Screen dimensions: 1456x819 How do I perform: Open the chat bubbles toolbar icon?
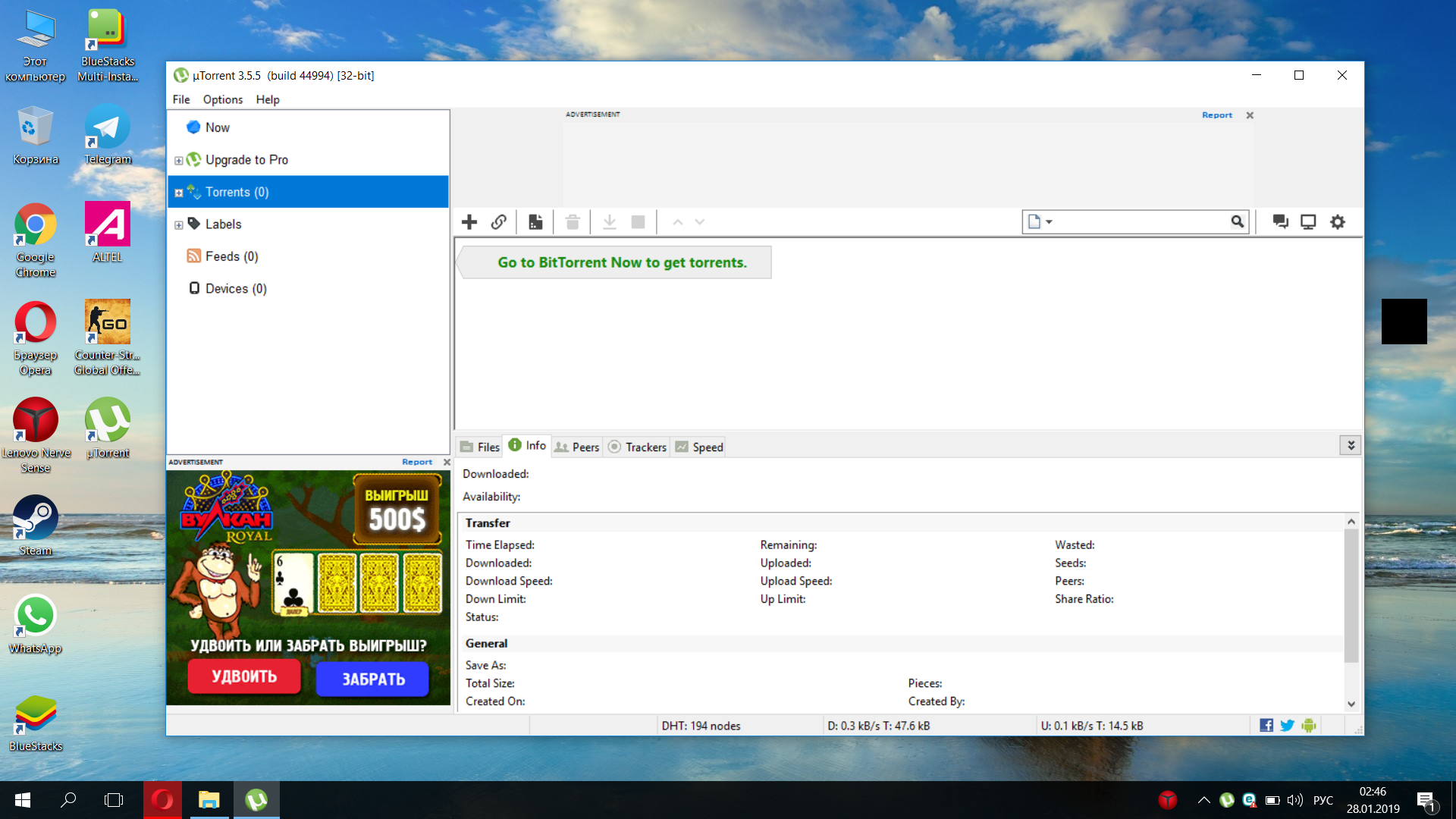1281,222
